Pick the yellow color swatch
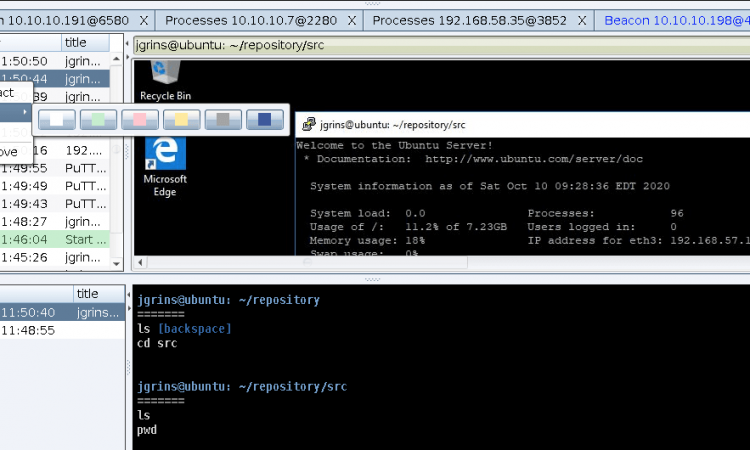750x450 pixels. click(181, 120)
